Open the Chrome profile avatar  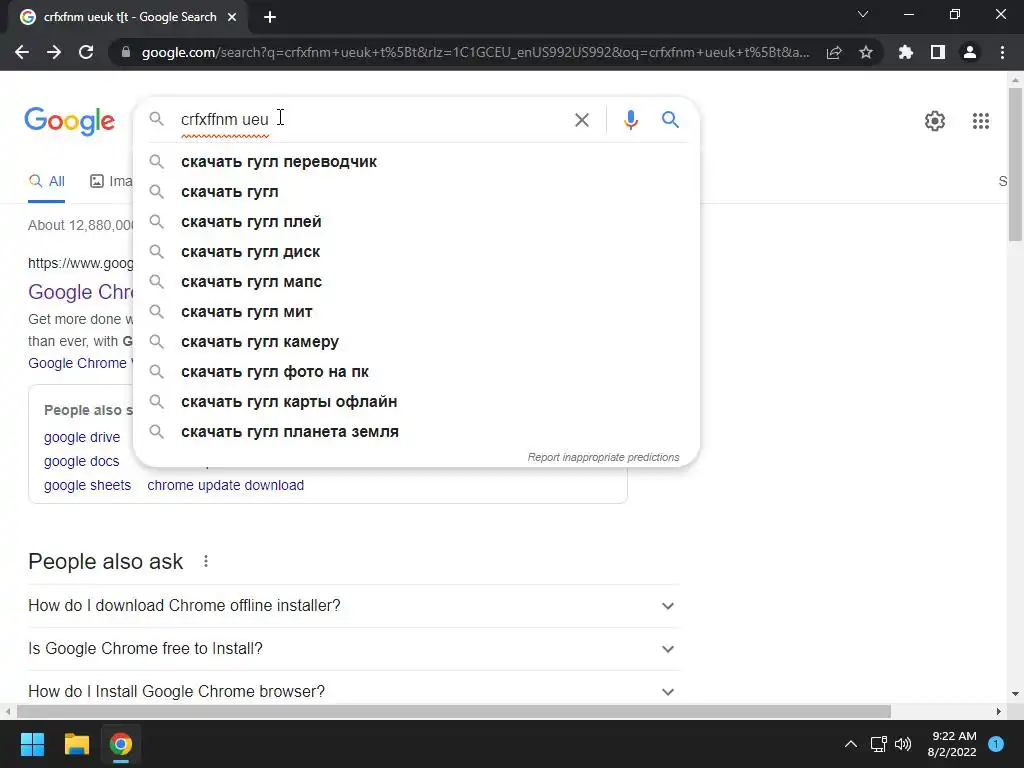970,52
